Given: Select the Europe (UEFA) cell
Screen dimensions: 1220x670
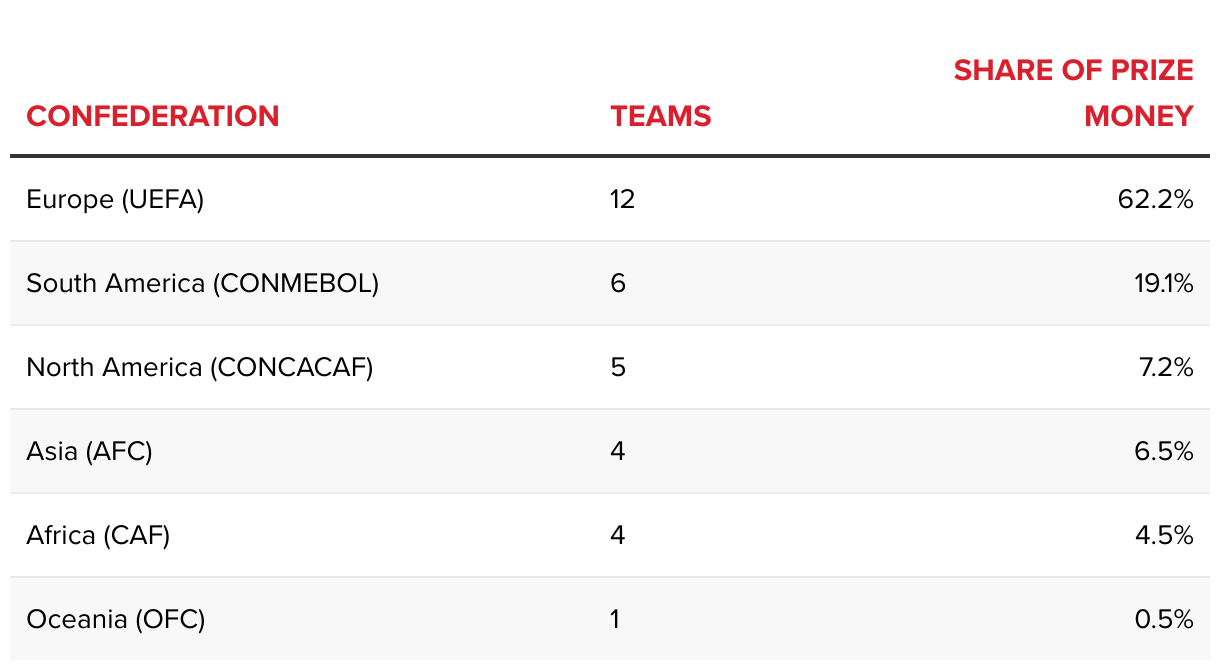Looking at the screenshot, I should 115,200.
